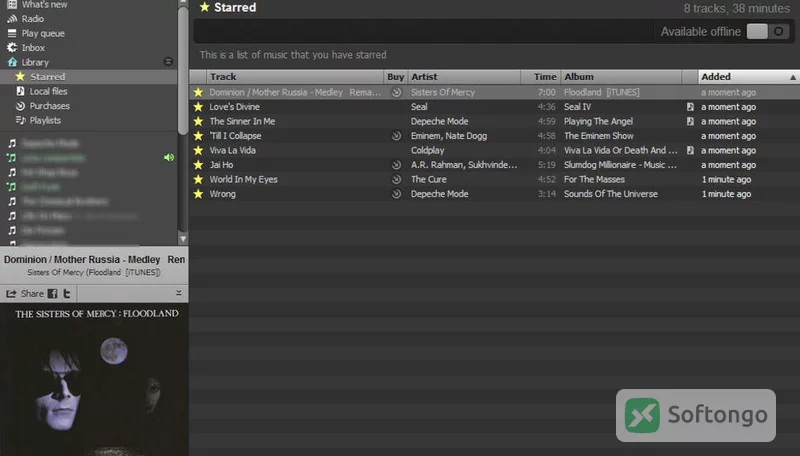The image size is (800, 456).
Task: Open artist Seal
Action: [x=419, y=107]
